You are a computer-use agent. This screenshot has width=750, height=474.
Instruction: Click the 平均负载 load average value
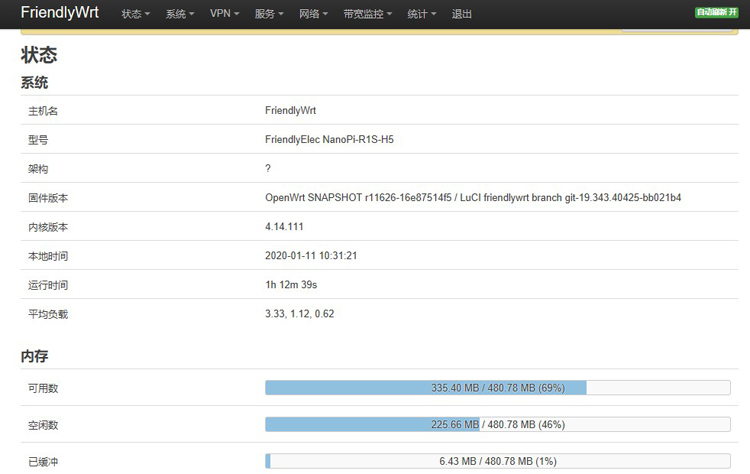[x=299, y=314]
